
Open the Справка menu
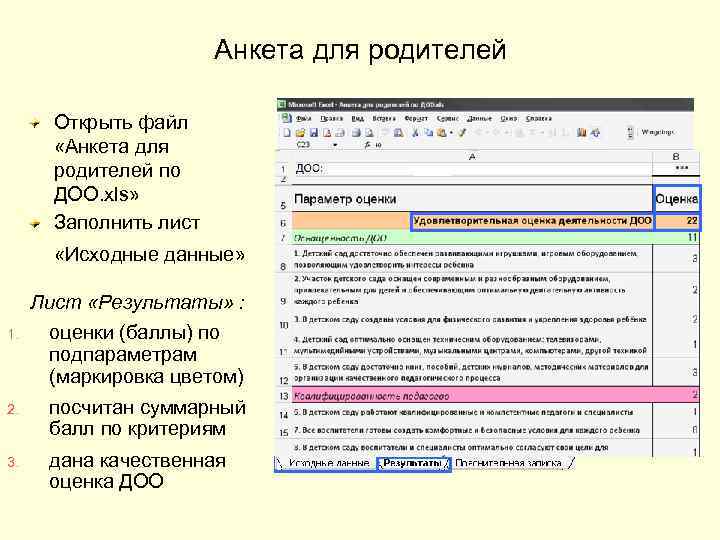539,118
